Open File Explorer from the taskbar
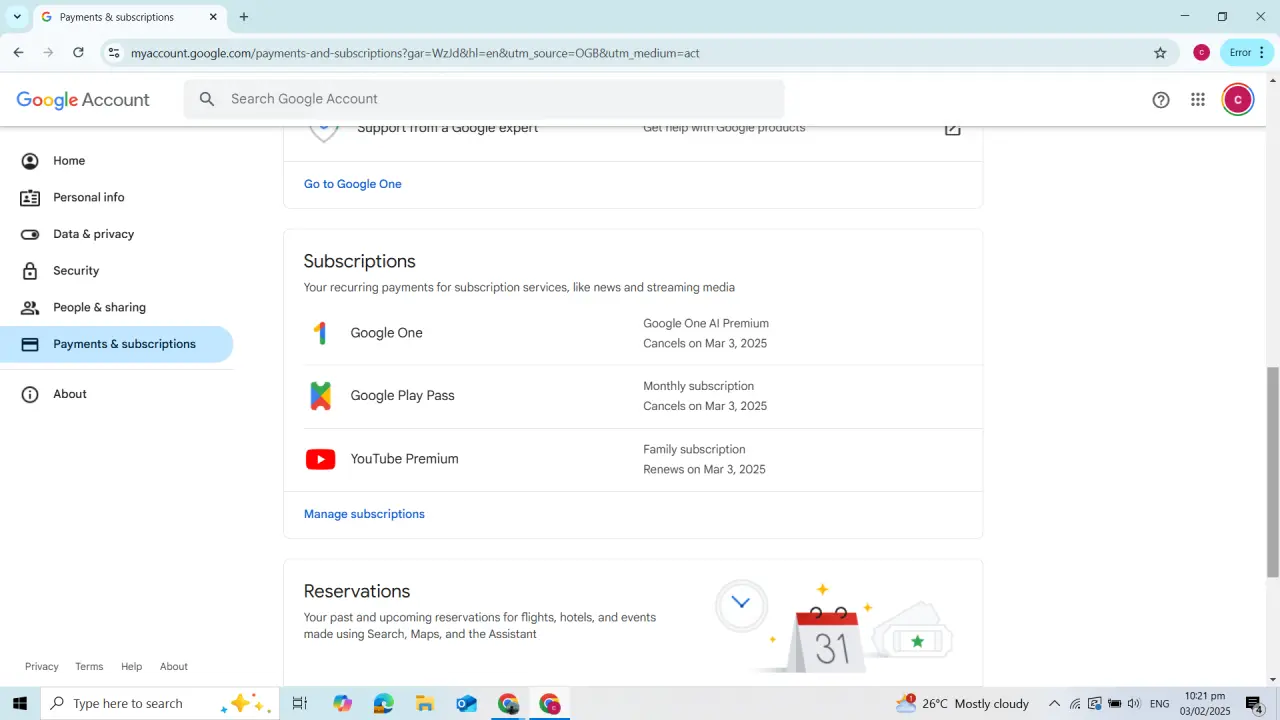This screenshot has width=1280, height=720. click(425, 704)
